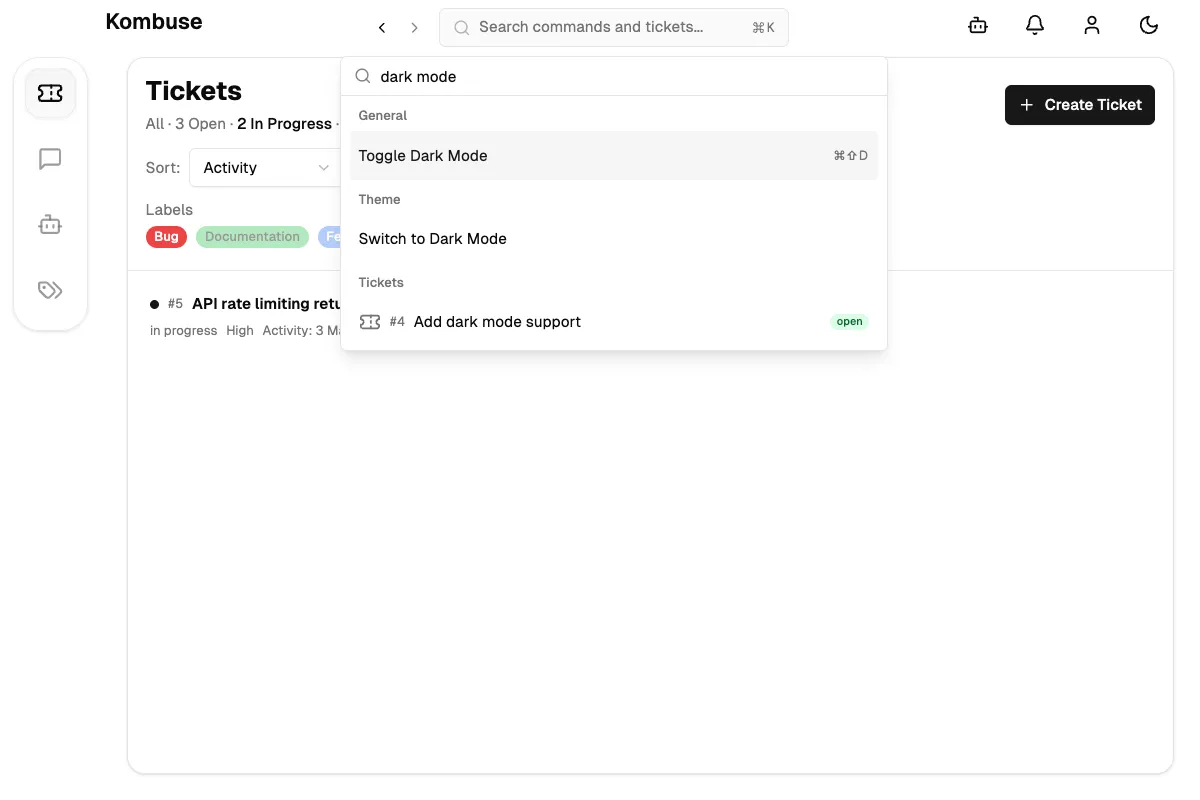This screenshot has height=800, width=1200.
Task: Click the bot assistant icon in the header
Action: point(978,25)
